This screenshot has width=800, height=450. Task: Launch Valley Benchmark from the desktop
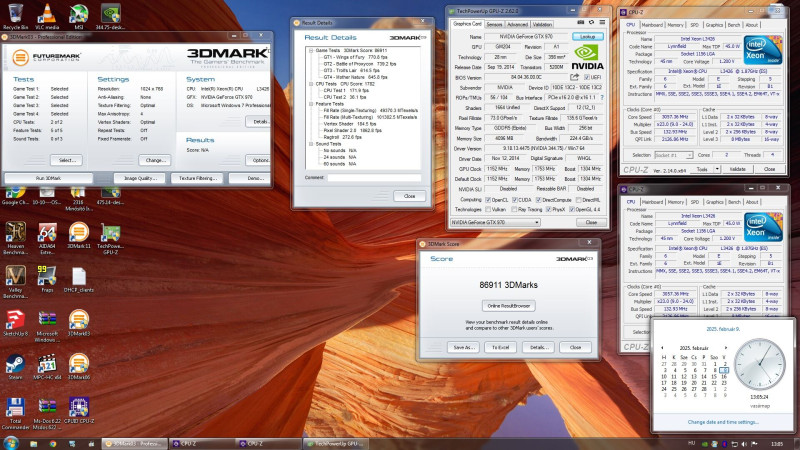[15, 282]
